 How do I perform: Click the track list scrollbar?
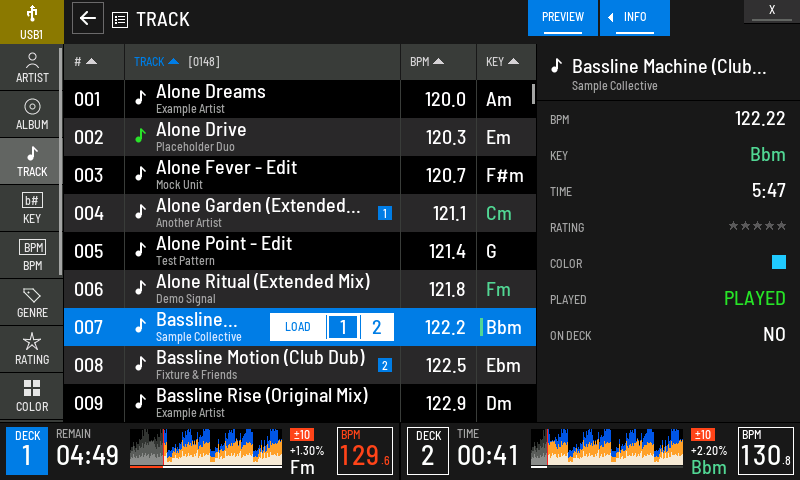coord(533,94)
